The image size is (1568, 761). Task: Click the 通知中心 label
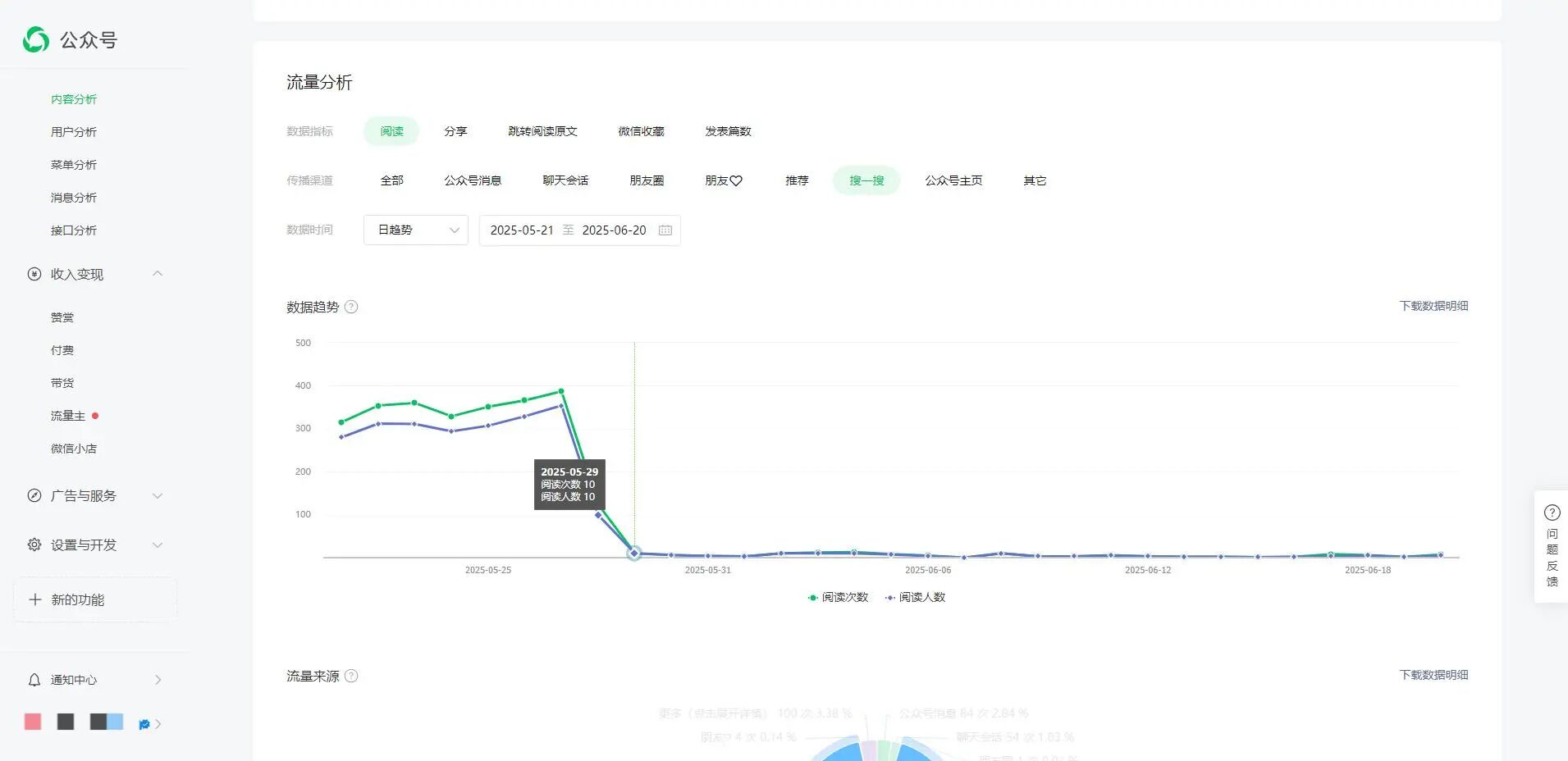pyautogui.click(x=74, y=680)
